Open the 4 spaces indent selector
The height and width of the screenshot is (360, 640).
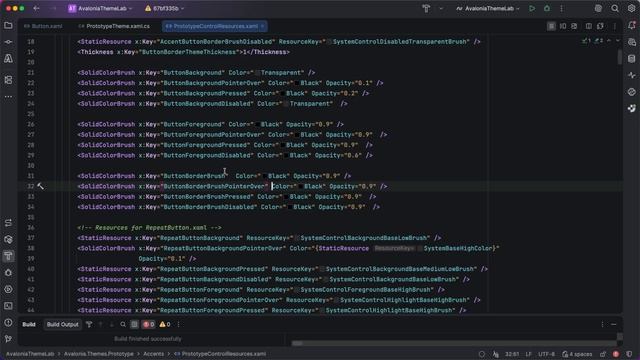[577, 354]
